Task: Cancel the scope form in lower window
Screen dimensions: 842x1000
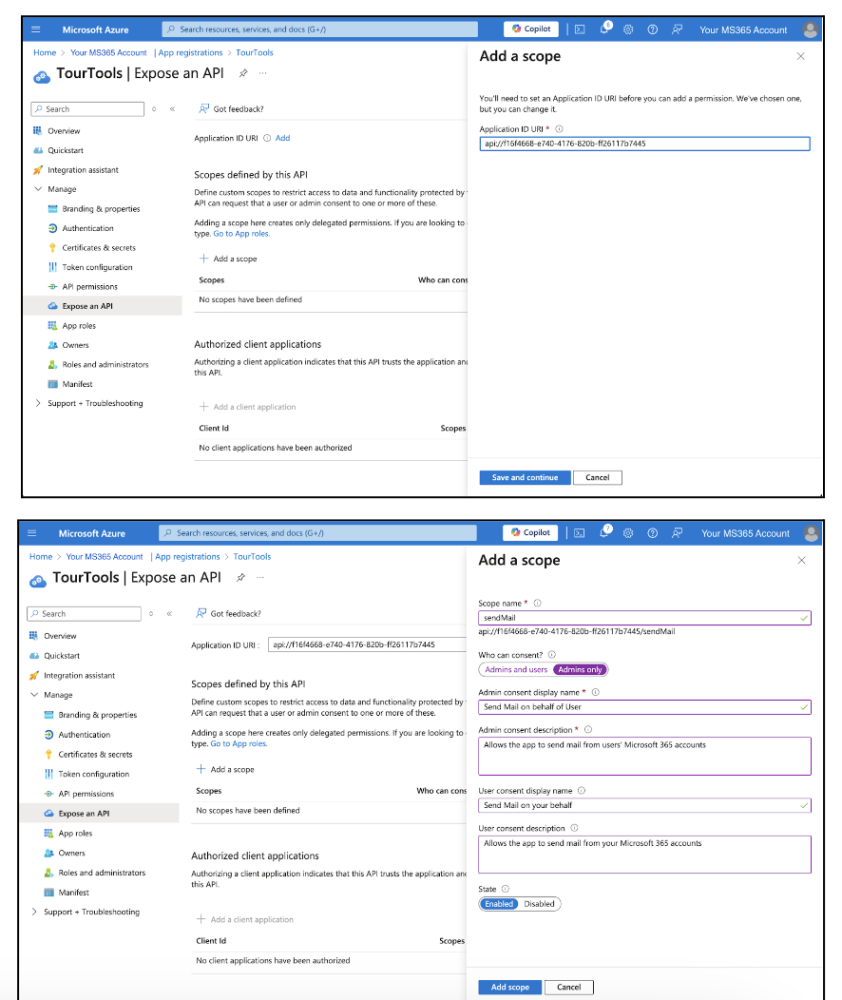Action: point(569,987)
